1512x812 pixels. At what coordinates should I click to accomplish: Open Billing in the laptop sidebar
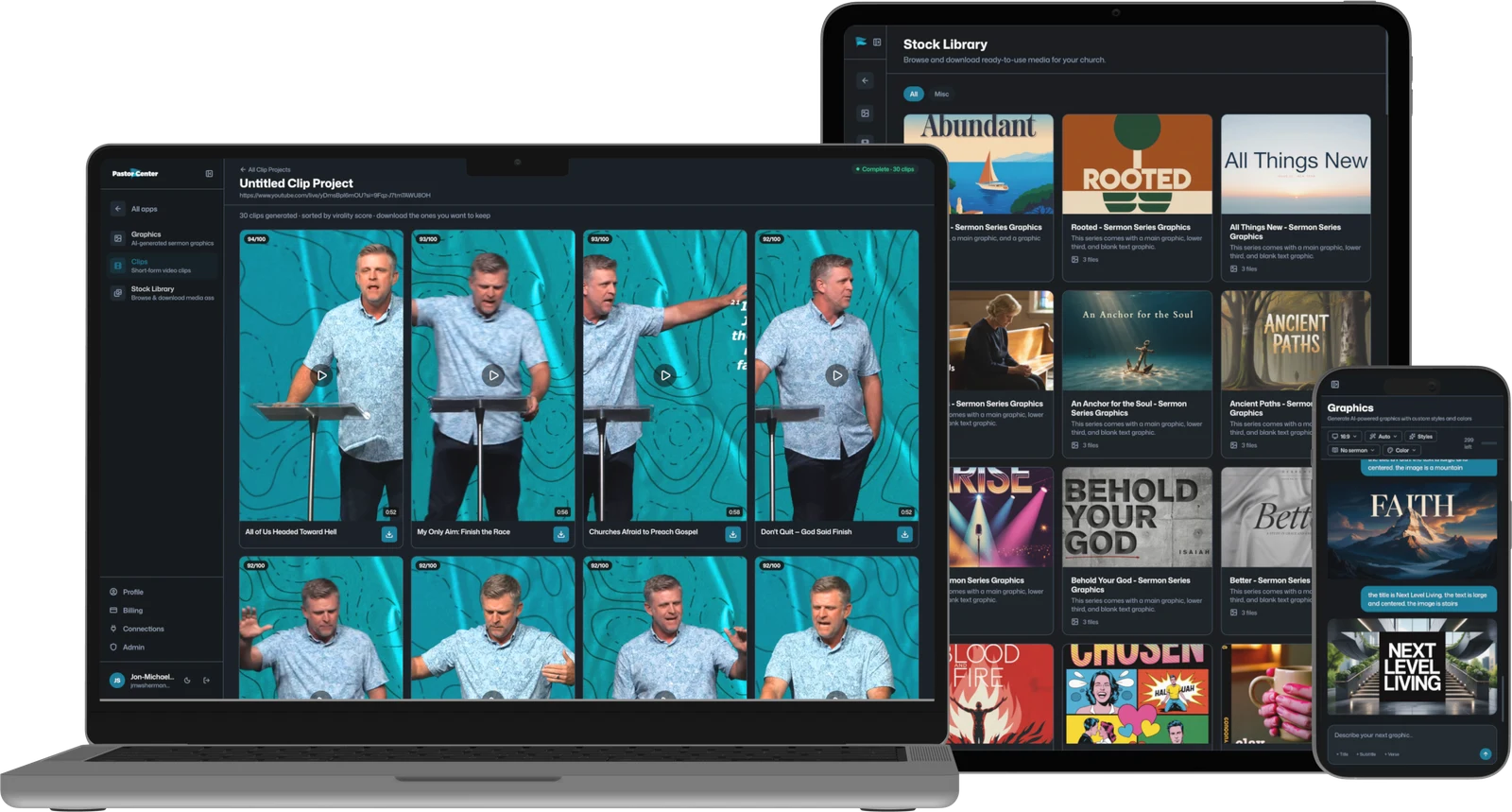[x=127, y=611]
